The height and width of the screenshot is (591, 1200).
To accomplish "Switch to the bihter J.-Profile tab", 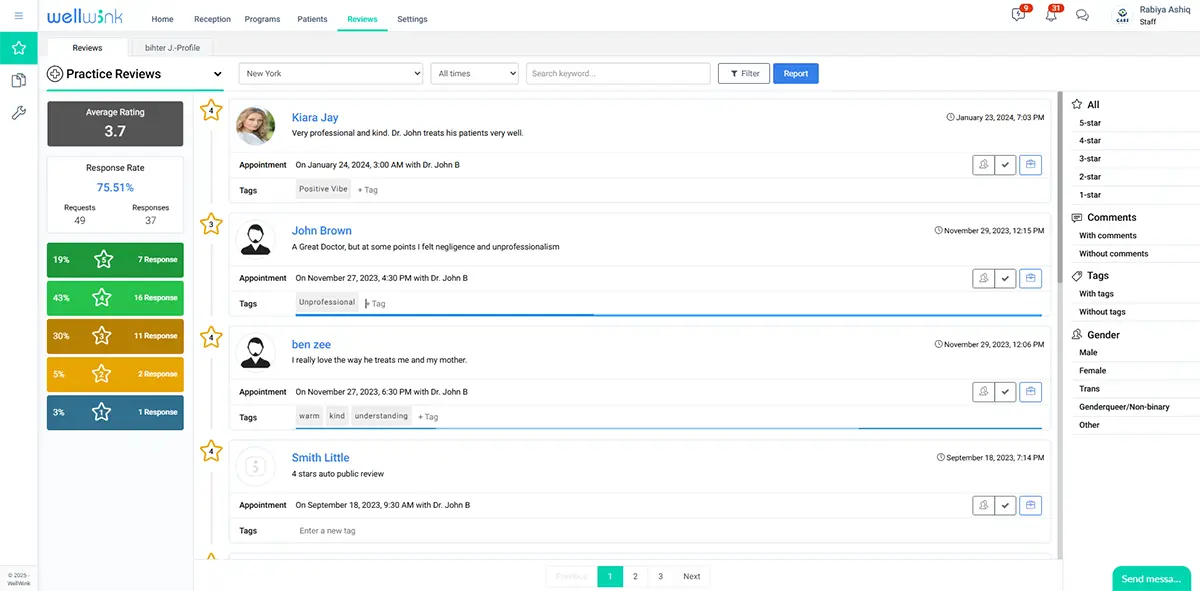I will [171, 48].
